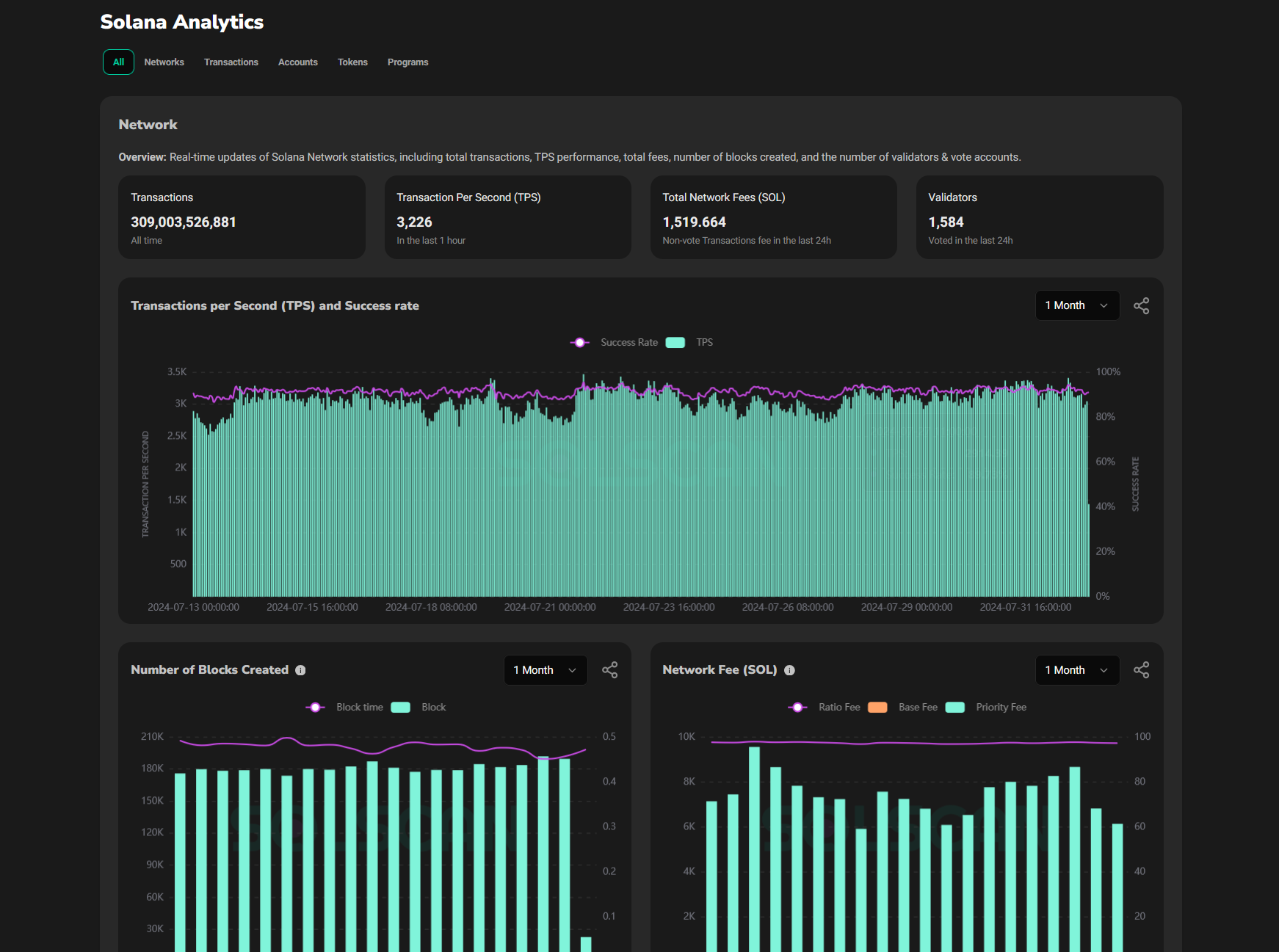Share the Network Fee (SOL) chart

click(1141, 670)
